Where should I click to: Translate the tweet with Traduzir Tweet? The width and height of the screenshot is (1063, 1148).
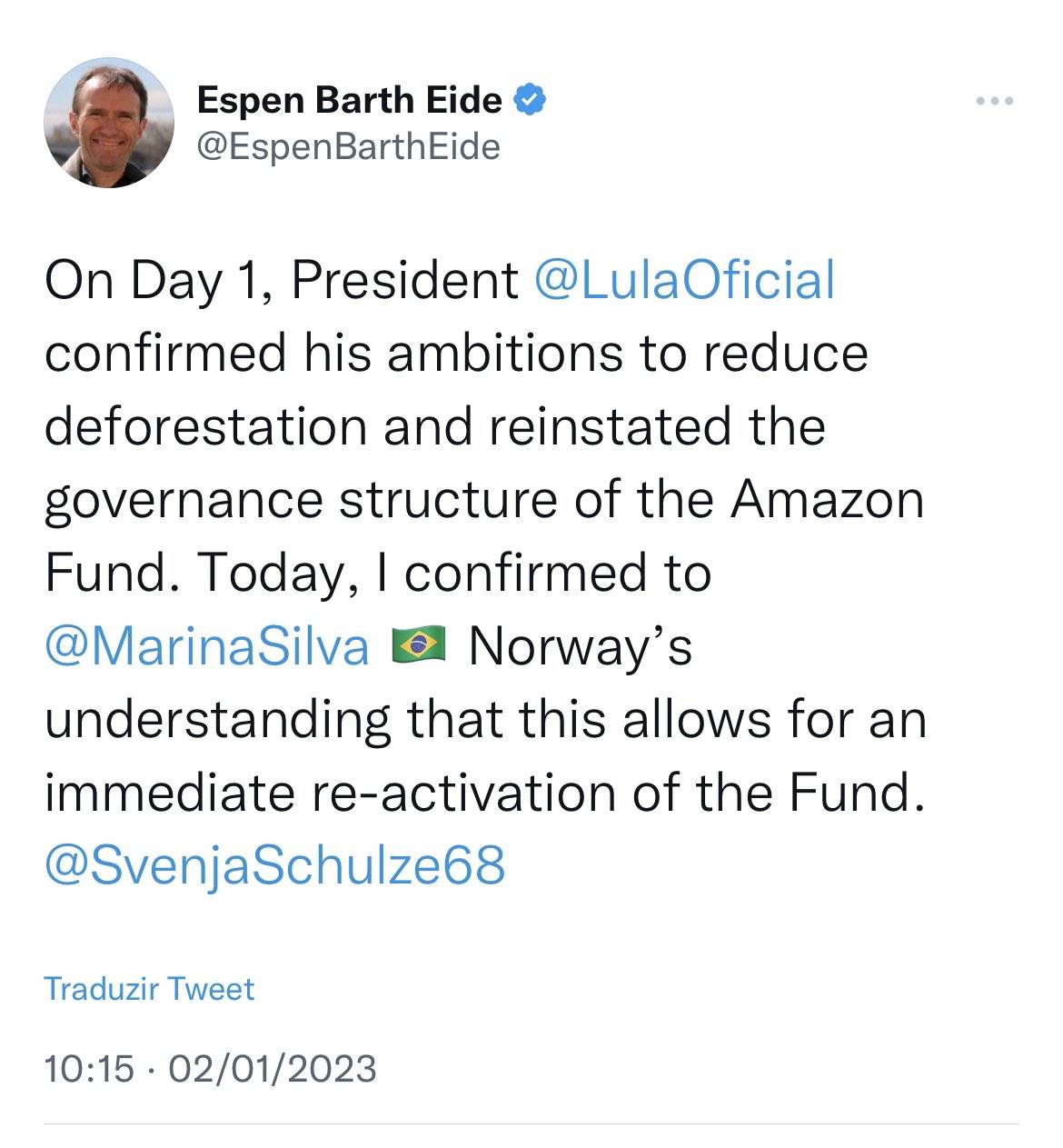(x=150, y=989)
